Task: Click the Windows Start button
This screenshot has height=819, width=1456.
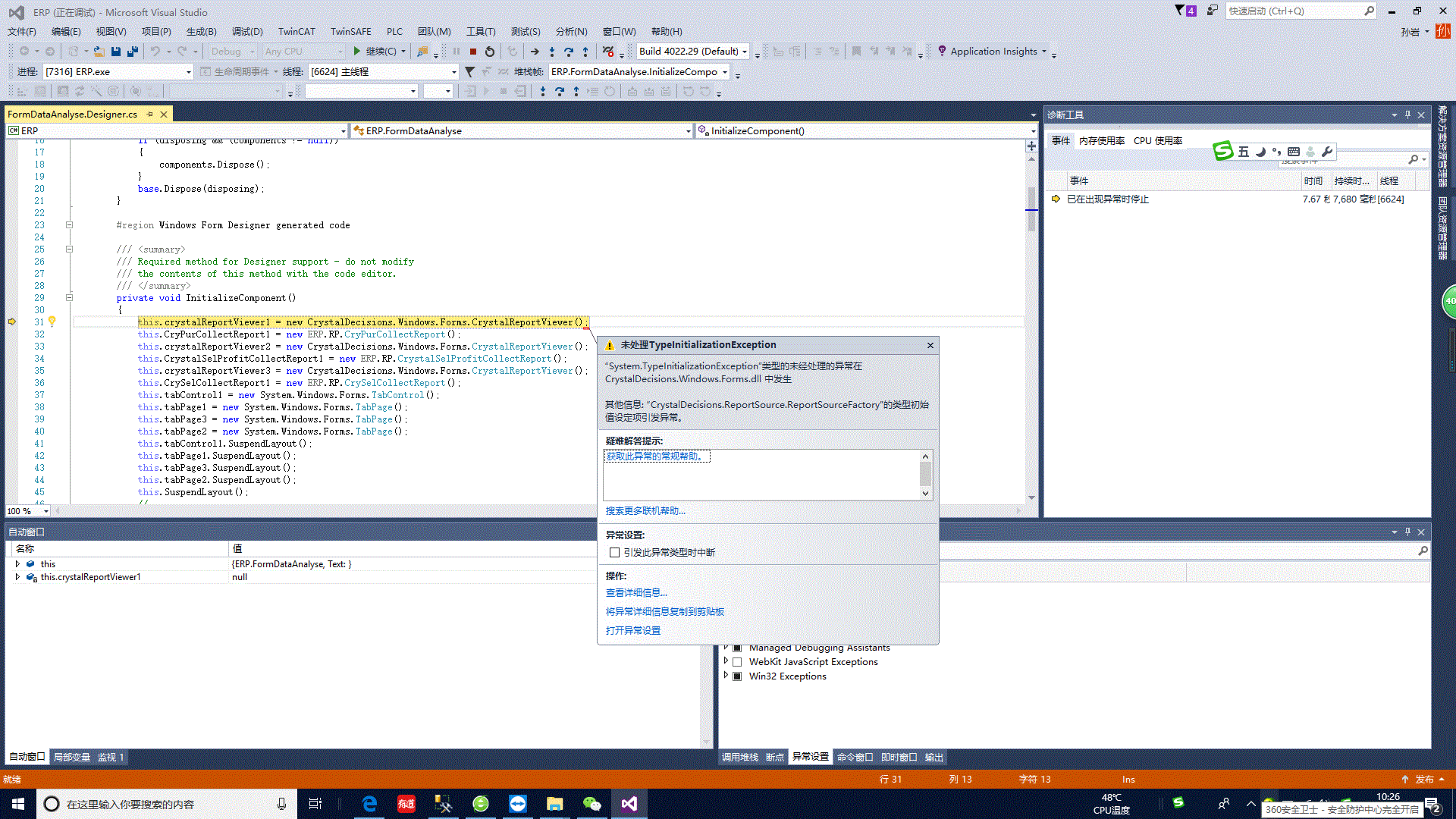Action: coord(18,804)
